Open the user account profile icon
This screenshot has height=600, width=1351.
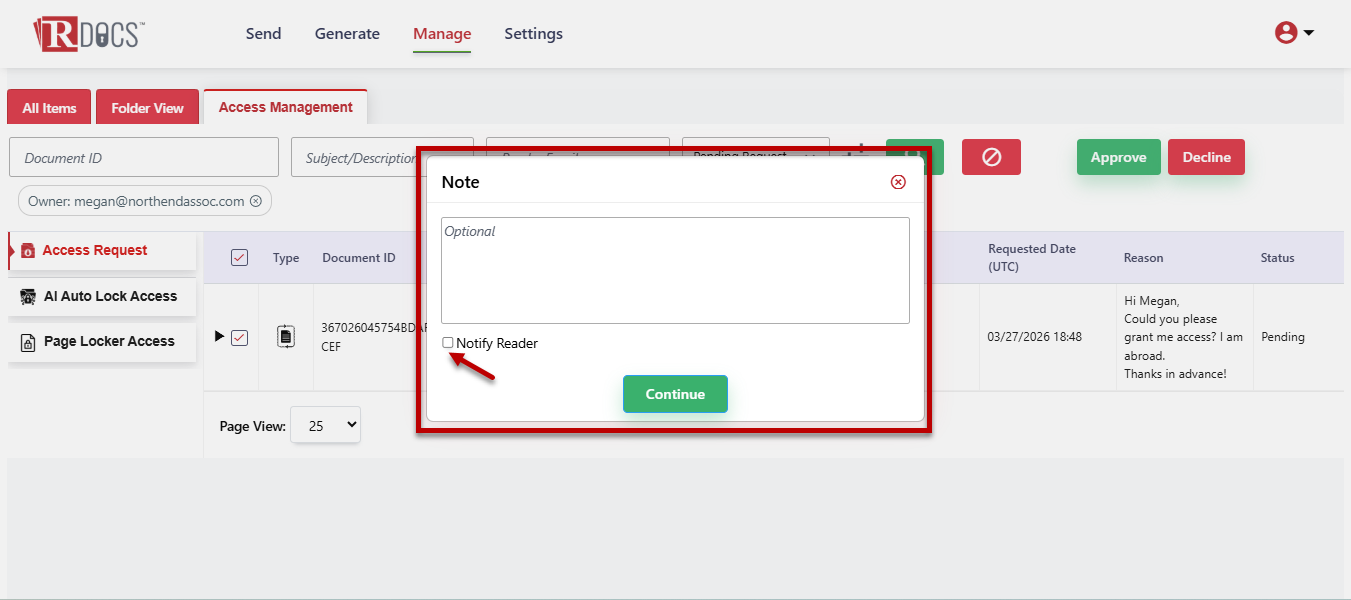pos(1286,33)
